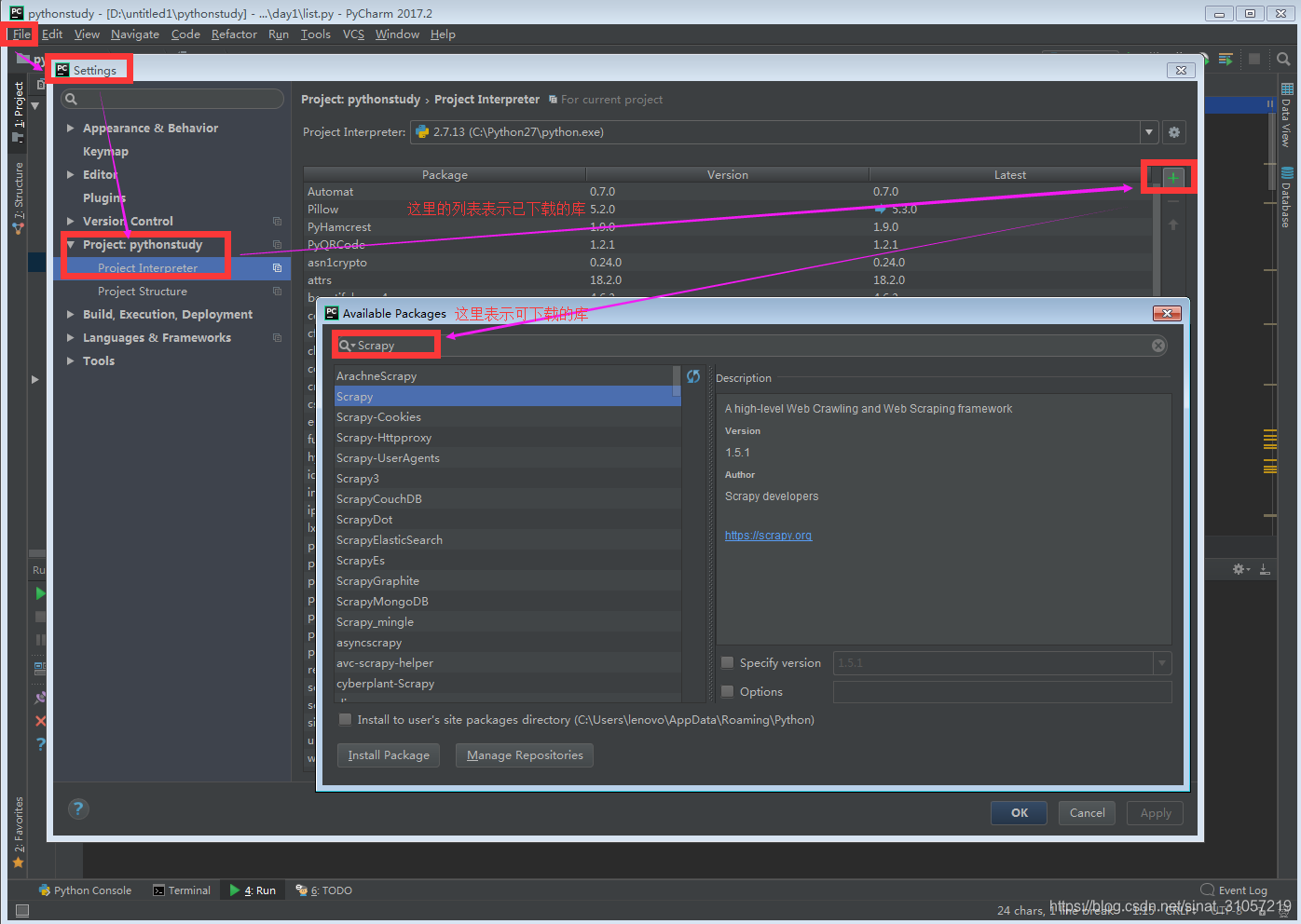
Task: Open Favorites side tool window
Action: pyautogui.click(x=18, y=832)
